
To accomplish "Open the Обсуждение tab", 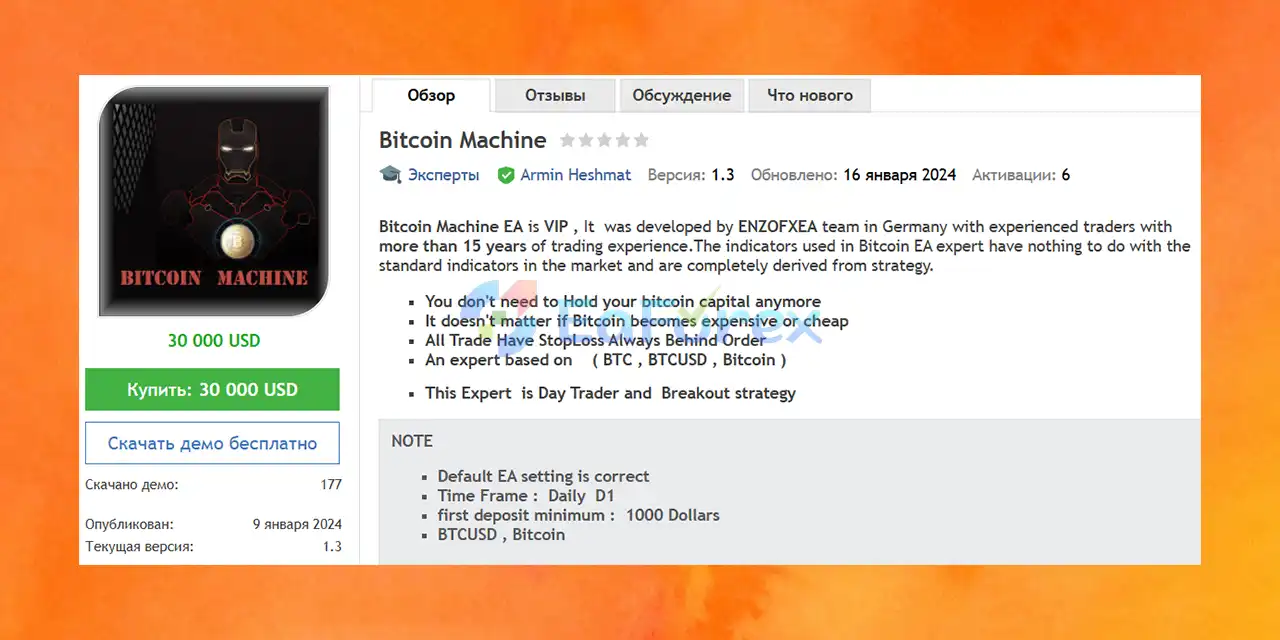I will coord(682,96).
